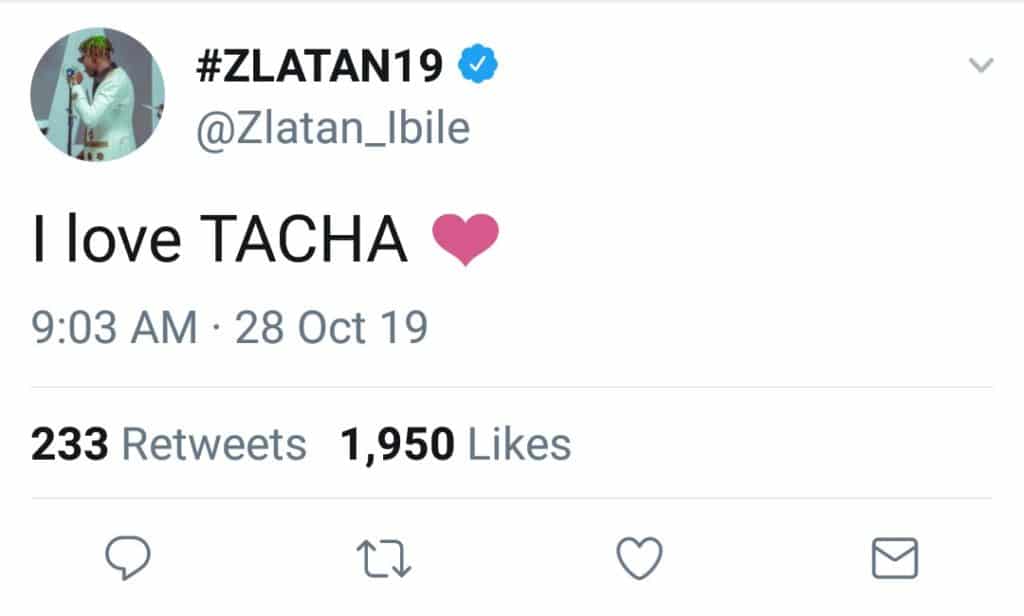
Task: Click the bold 1,950 like count number
Action: [397, 445]
